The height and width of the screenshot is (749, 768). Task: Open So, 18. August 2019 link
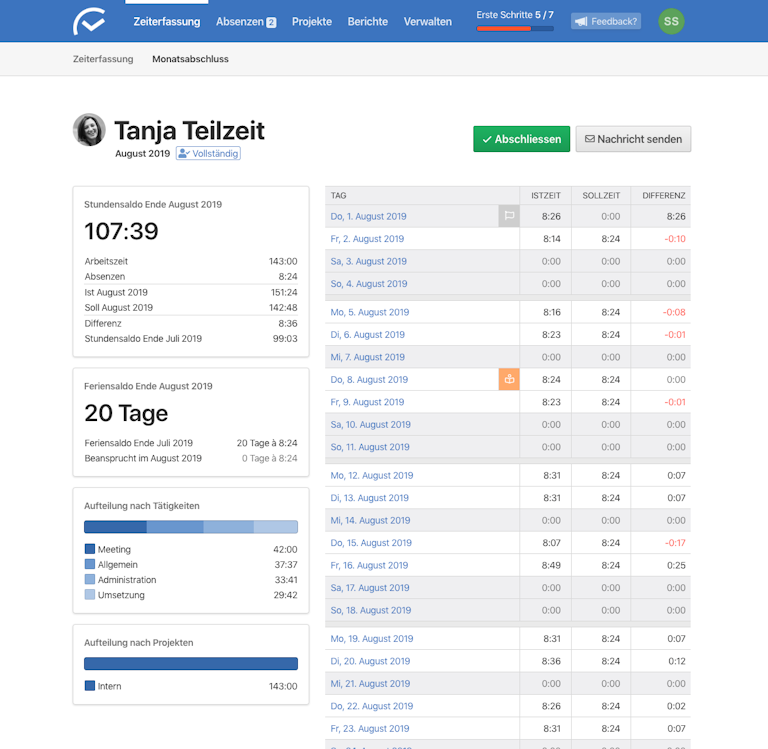370,611
